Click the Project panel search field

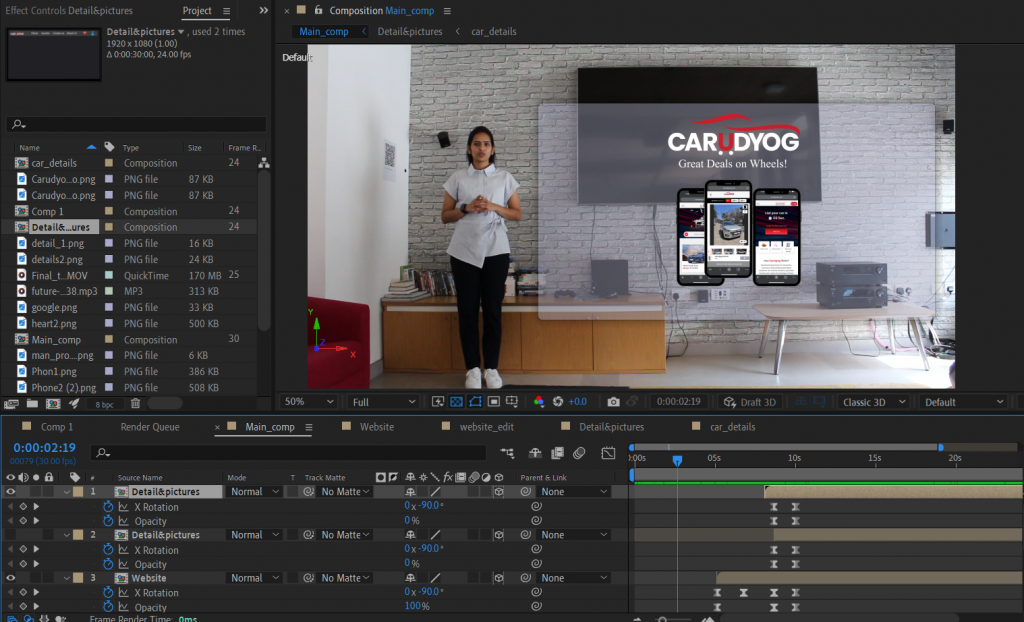[136, 124]
